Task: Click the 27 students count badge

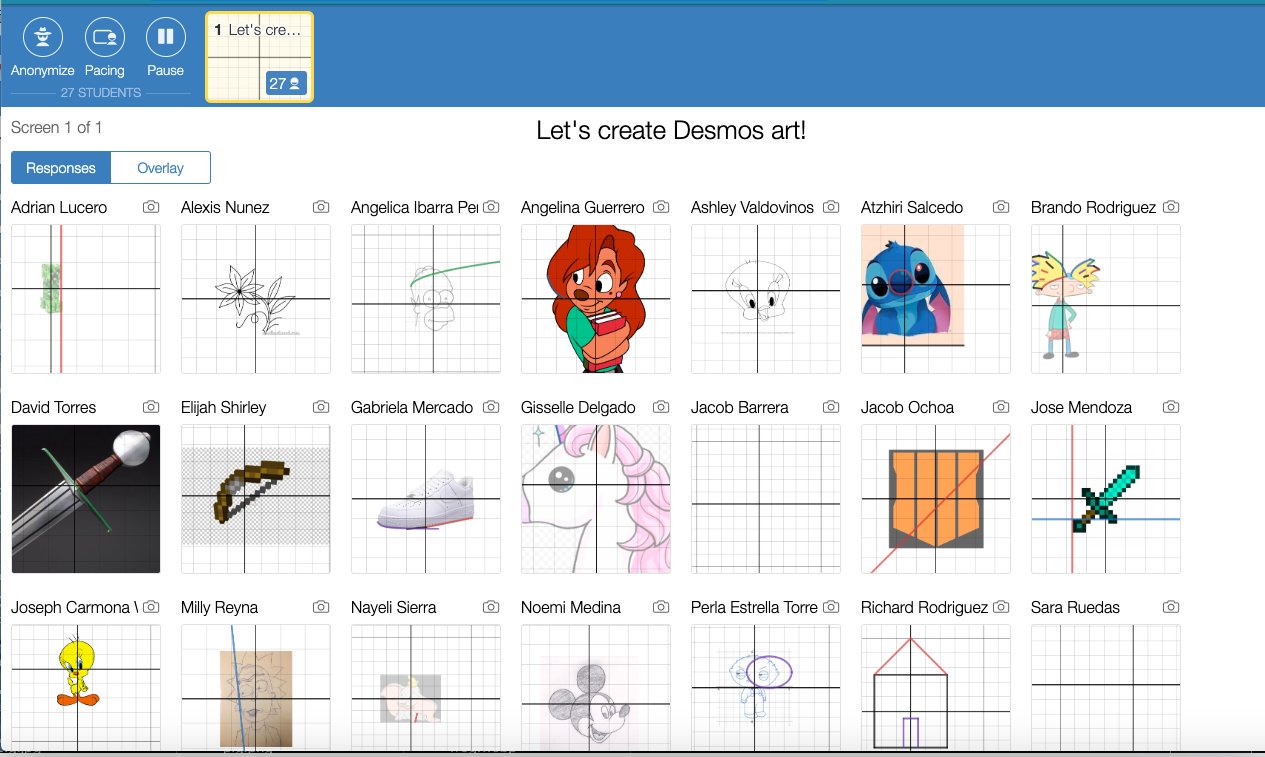Action: click(286, 83)
